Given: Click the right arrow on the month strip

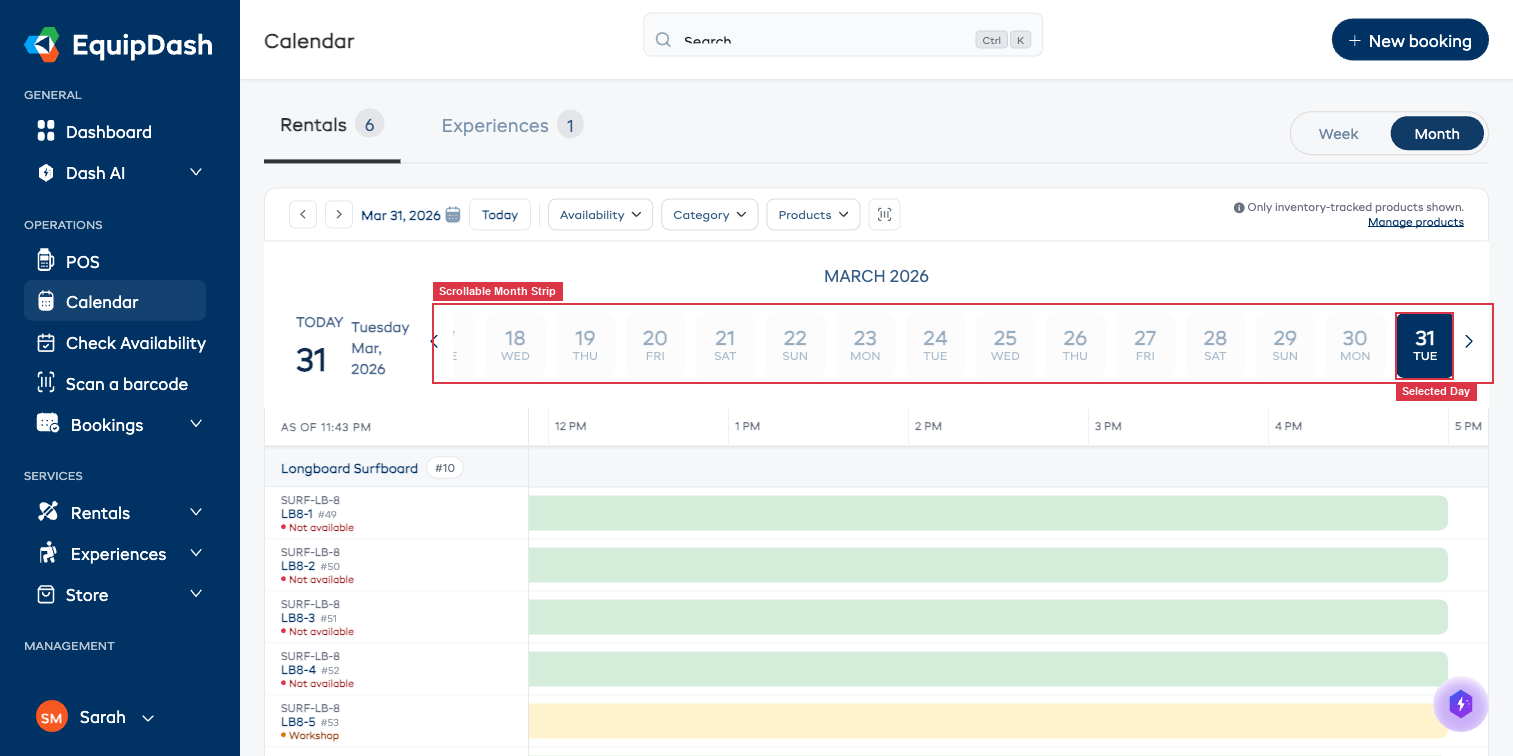Looking at the screenshot, I should coord(1468,341).
